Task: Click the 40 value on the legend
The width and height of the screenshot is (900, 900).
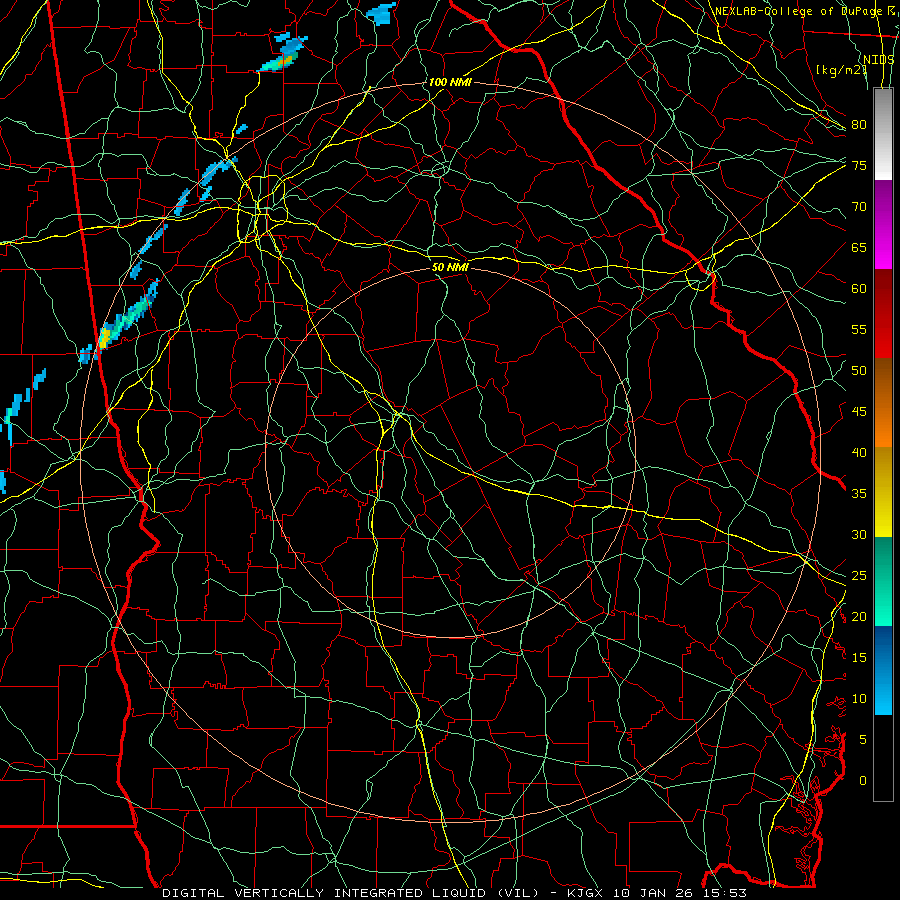Action: [859, 452]
